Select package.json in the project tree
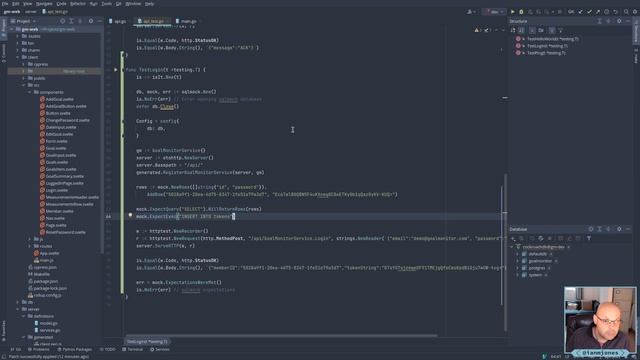The height and width of the screenshot is (360, 640). 43,281
